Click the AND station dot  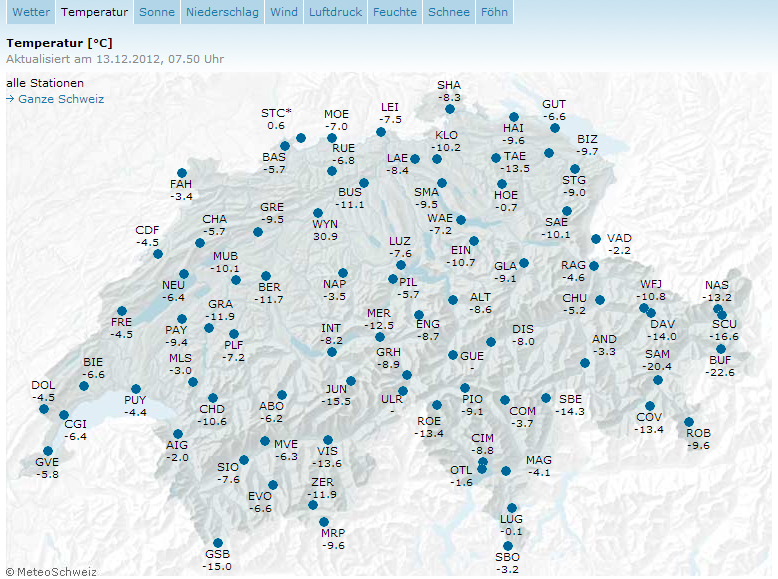pyautogui.click(x=585, y=363)
